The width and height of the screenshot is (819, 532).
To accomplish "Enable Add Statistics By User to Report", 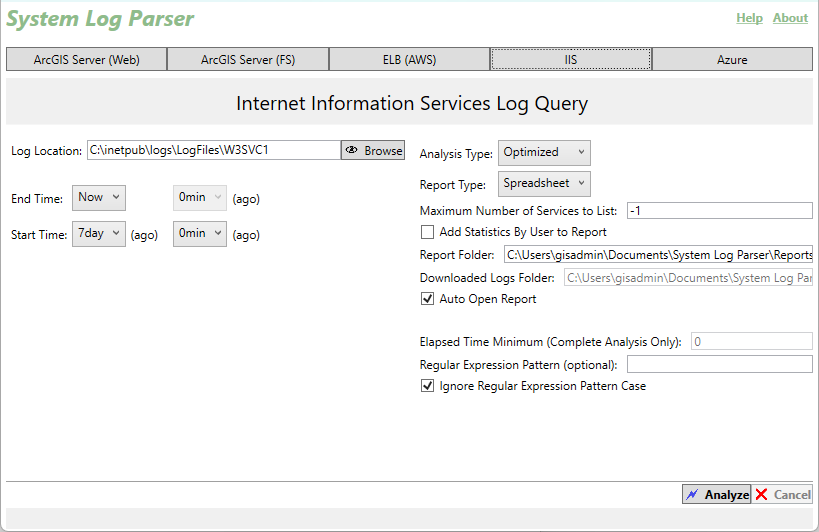I will 427,232.
